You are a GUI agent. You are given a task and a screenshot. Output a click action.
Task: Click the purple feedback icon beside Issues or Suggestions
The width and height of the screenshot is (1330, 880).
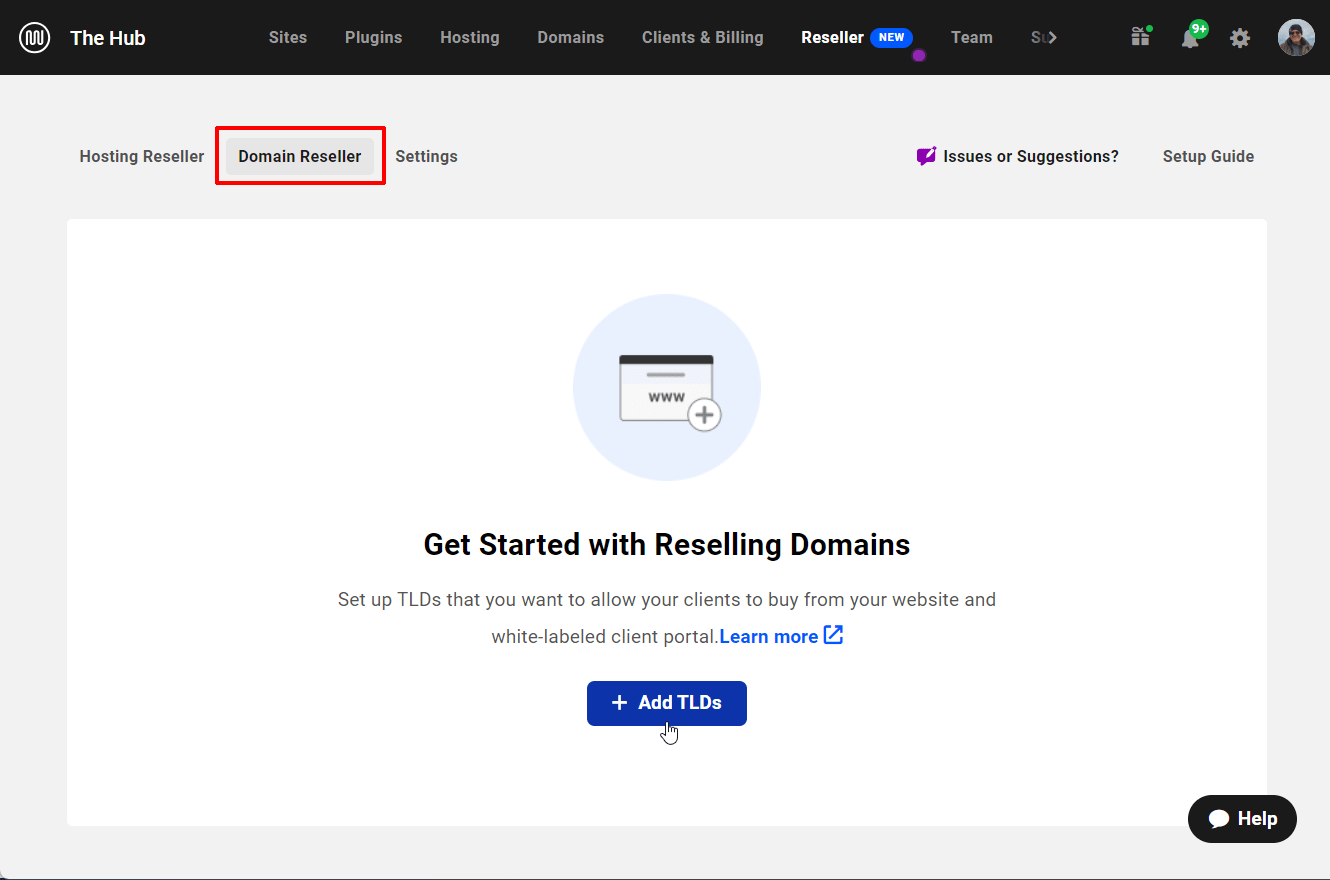pos(925,156)
